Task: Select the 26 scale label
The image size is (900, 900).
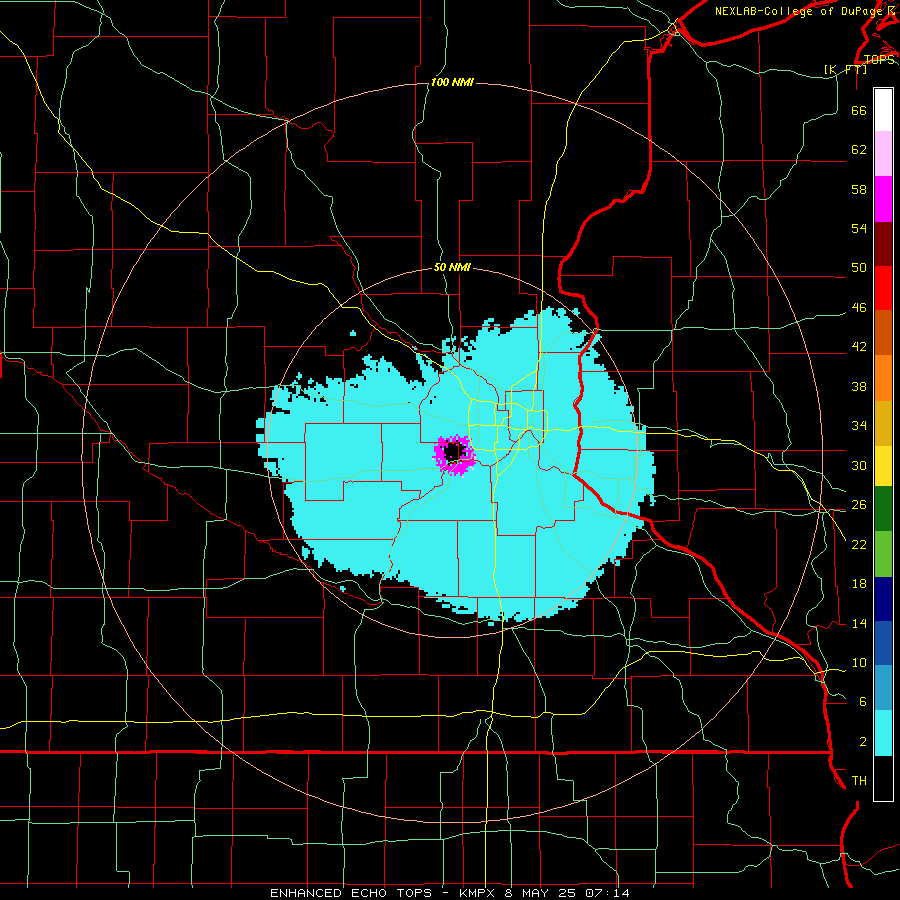Action: [859, 505]
